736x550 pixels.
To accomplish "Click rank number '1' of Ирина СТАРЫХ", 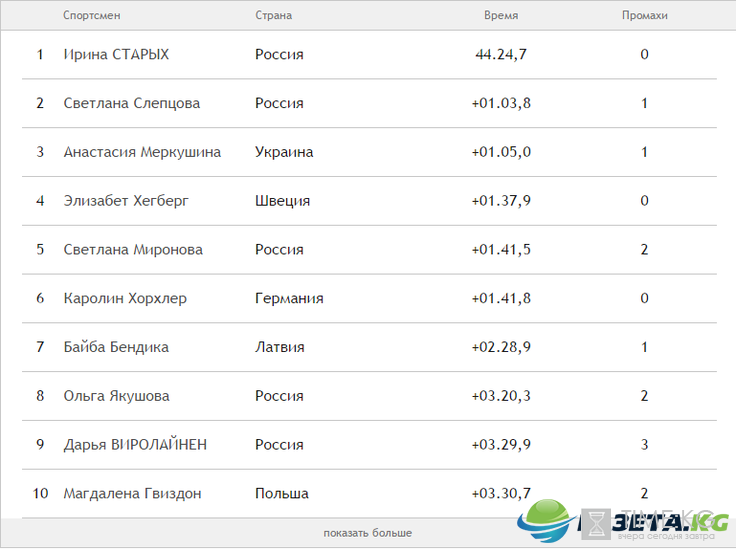I will pos(40,54).
